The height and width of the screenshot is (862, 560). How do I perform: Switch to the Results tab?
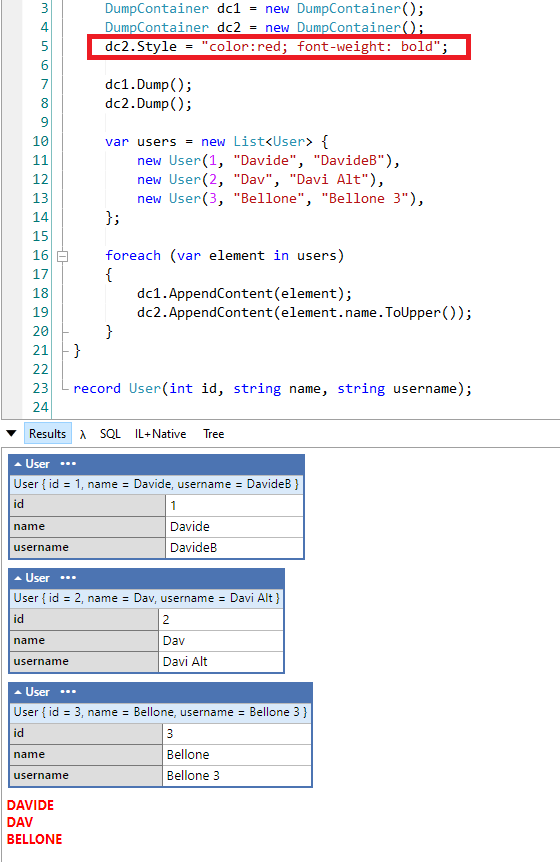pyautogui.click(x=47, y=434)
